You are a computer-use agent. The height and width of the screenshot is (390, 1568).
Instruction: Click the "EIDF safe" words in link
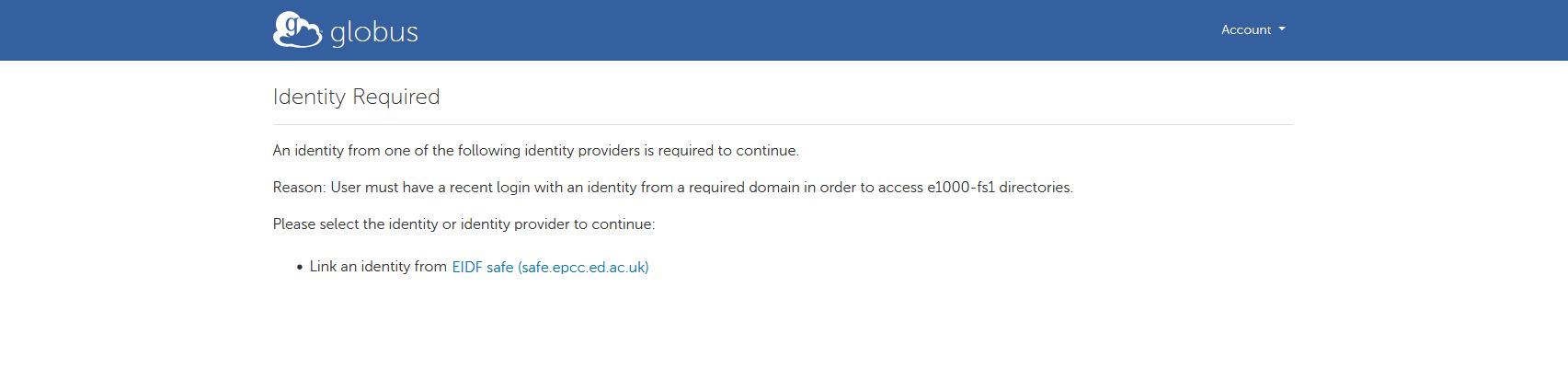point(482,267)
